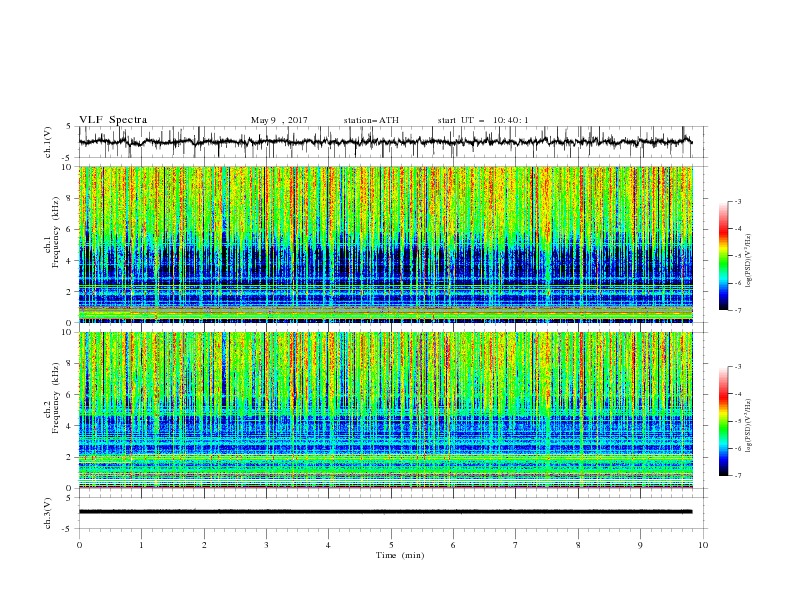This screenshot has height=612, width=792.
Task: Click time axis tick label "1"
Action: (x=141, y=545)
